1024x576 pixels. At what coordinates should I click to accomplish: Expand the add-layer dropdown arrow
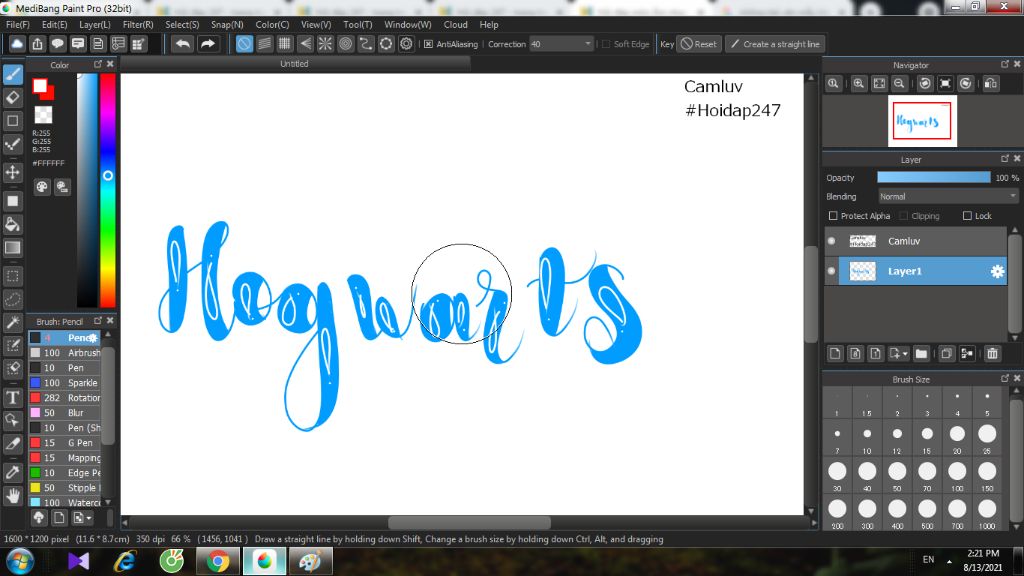(905, 354)
